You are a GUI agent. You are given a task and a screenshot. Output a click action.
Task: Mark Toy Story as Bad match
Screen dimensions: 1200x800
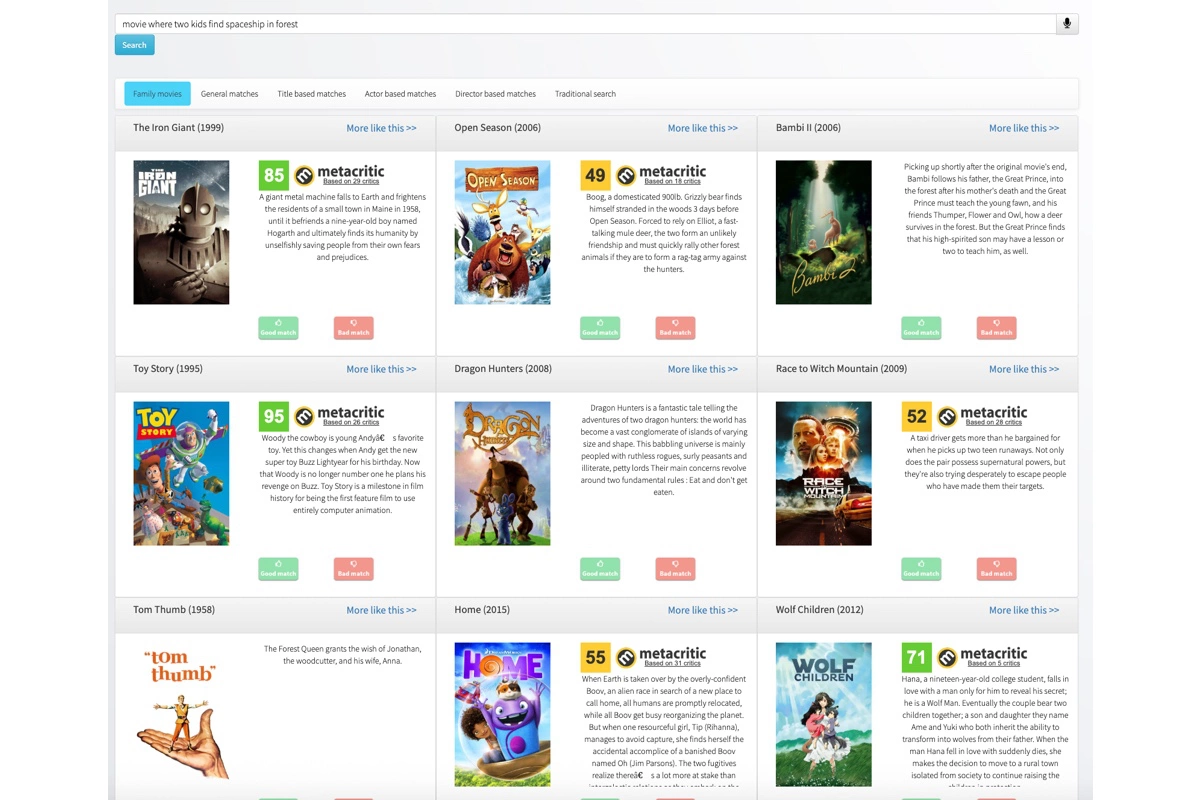[x=354, y=569]
